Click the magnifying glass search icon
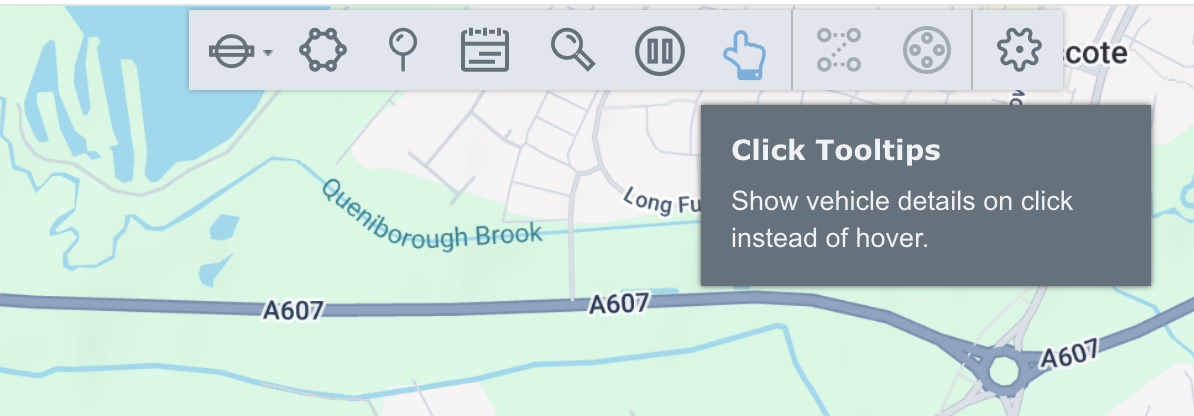This screenshot has height=416, width=1194. (x=573, y=50)
